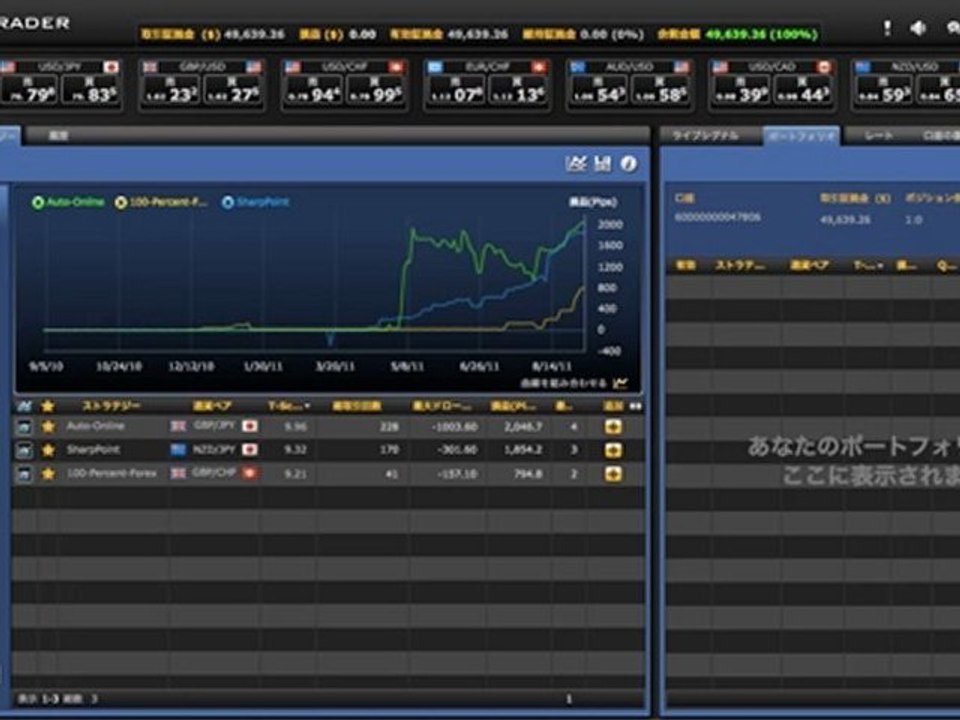Sort portfolio table by T-... column arrow
Viewport: 960px width, 720px height.
click(x=880, y=266)
